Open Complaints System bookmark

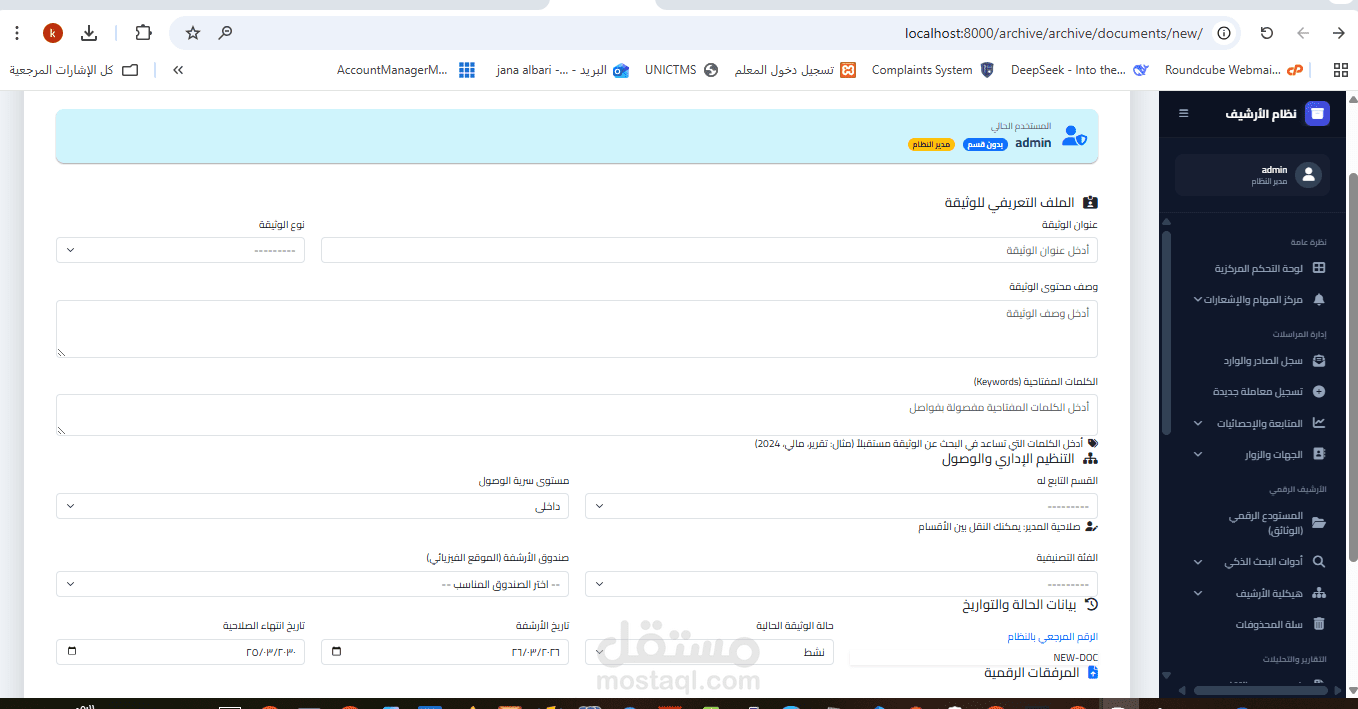[x=932, y=70]
